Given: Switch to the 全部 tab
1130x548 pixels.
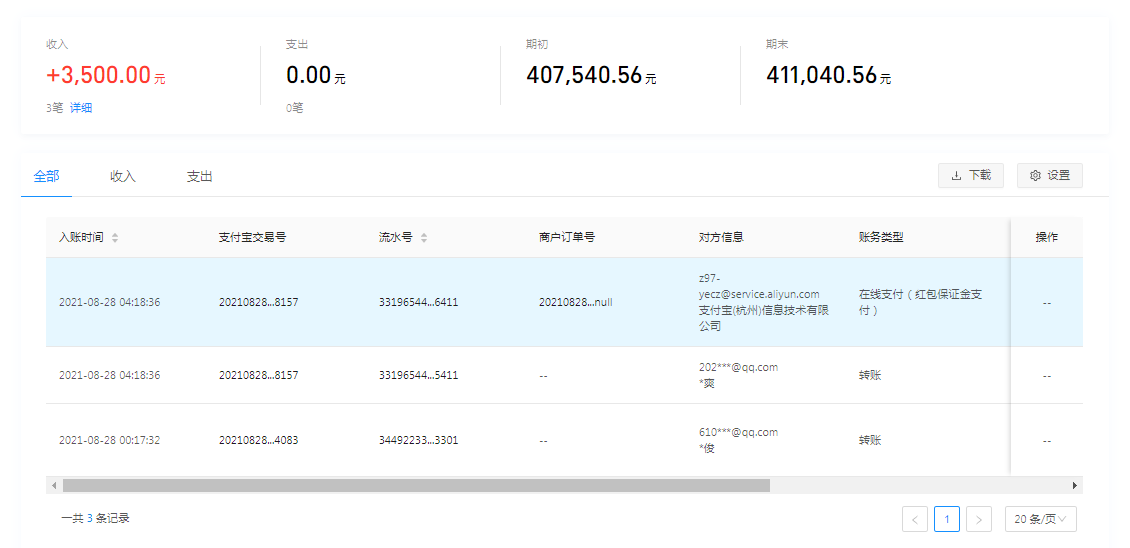Looking at the screenshot, I should point(46,176).
